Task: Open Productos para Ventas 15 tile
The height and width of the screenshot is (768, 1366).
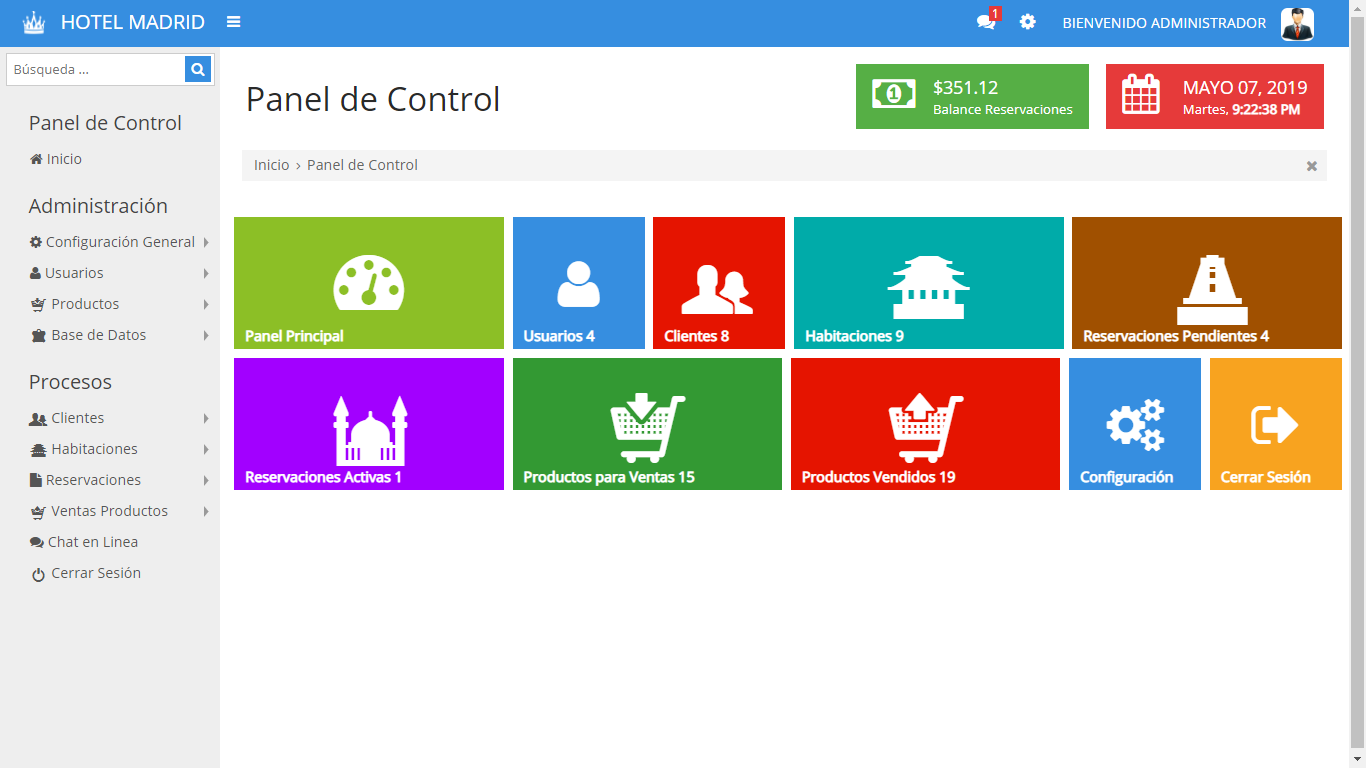Action: [647, 424]
